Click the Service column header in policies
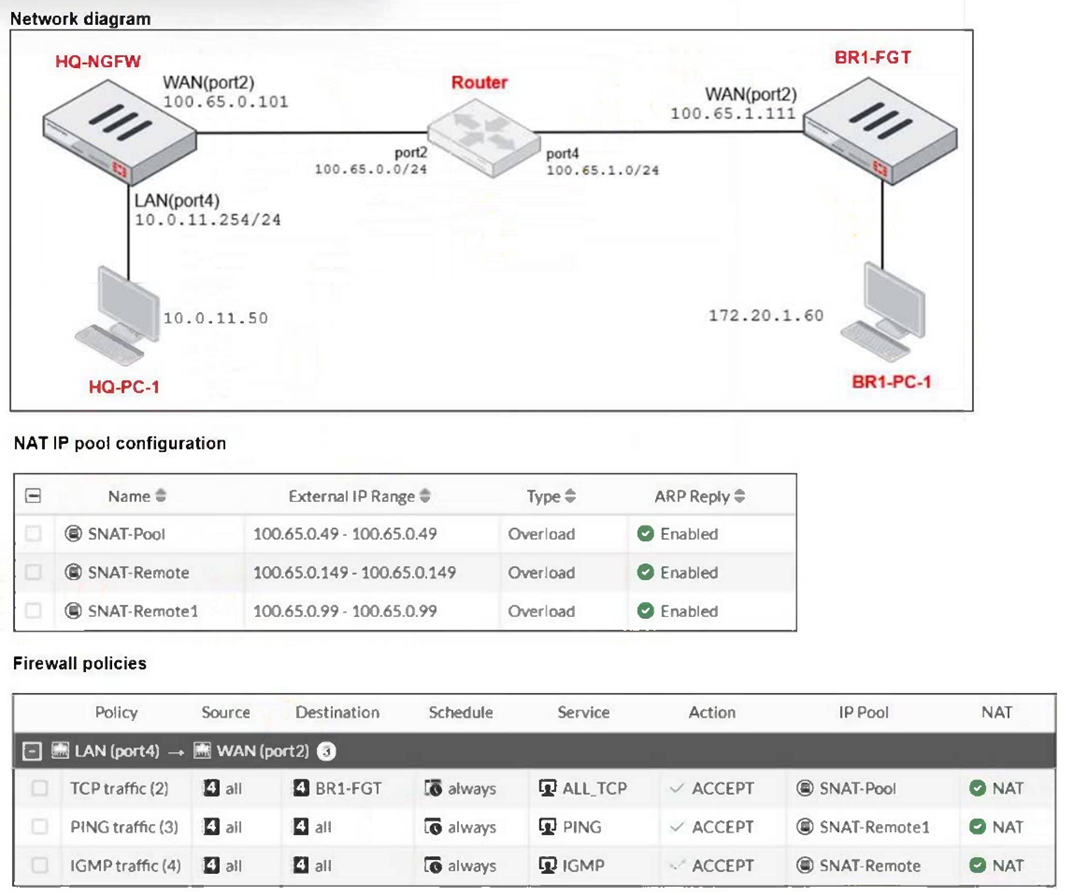Image resolution: width=1073 pixels, height=895 pixels. click(583, 712)
